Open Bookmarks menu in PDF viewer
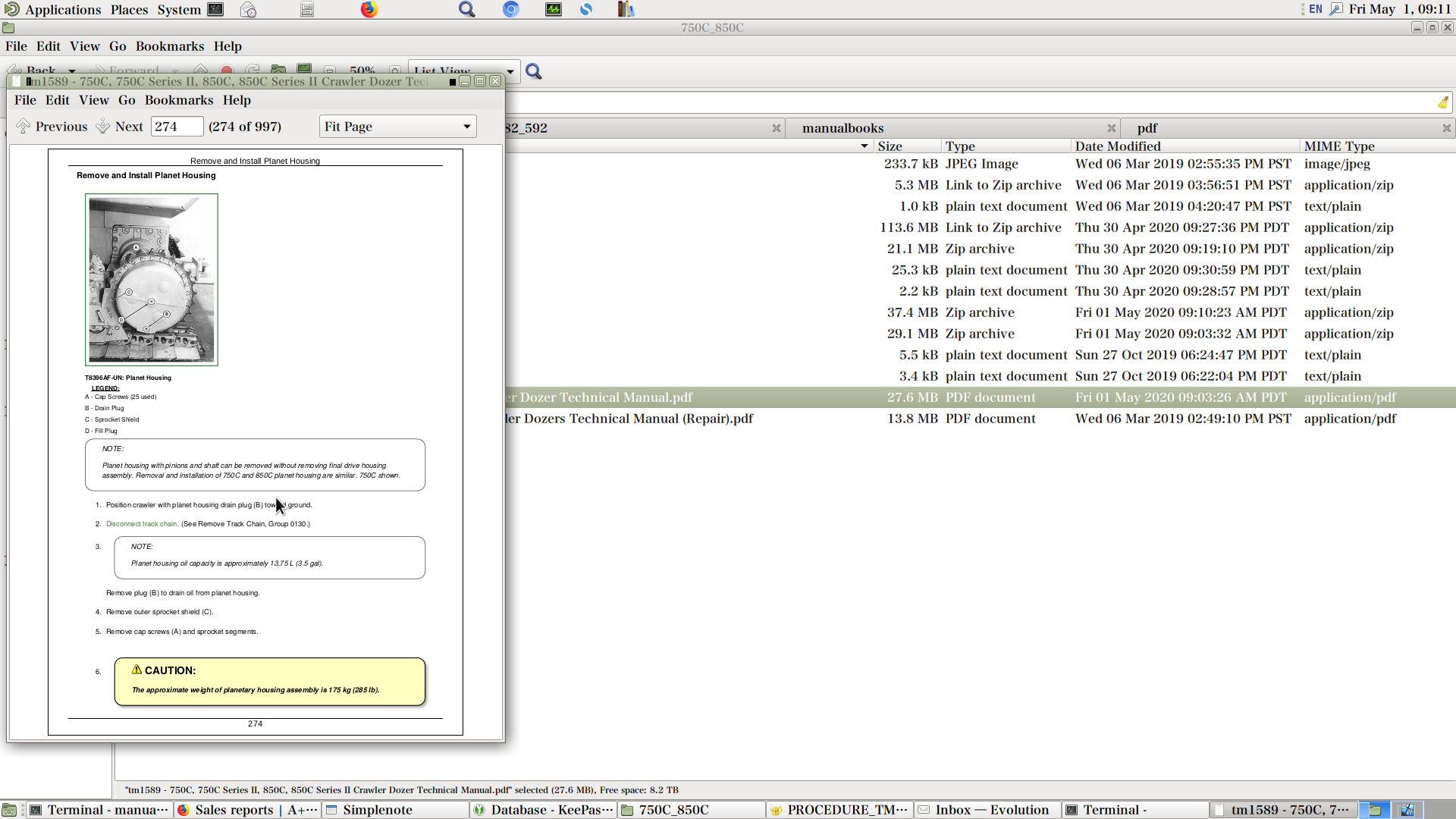The height and width of the screenshot is (819, 1456). [x=179, y=100]
